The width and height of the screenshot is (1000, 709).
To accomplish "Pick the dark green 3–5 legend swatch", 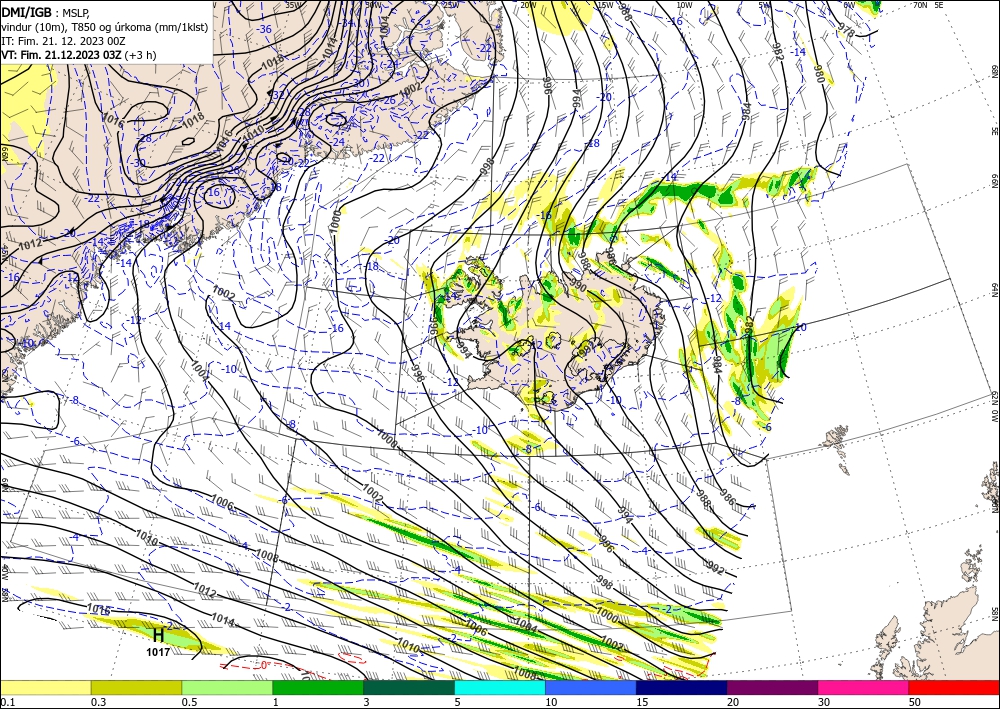I will tap(409, 687).
